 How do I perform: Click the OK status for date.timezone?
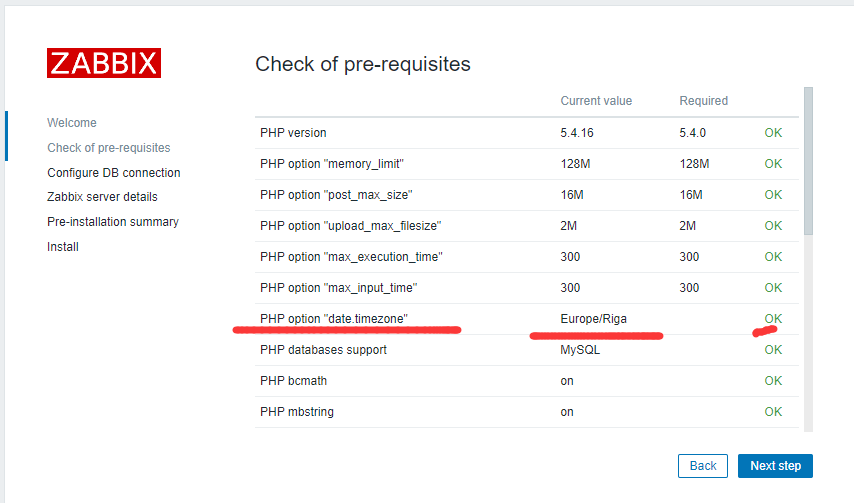click(x=773, y=319)
